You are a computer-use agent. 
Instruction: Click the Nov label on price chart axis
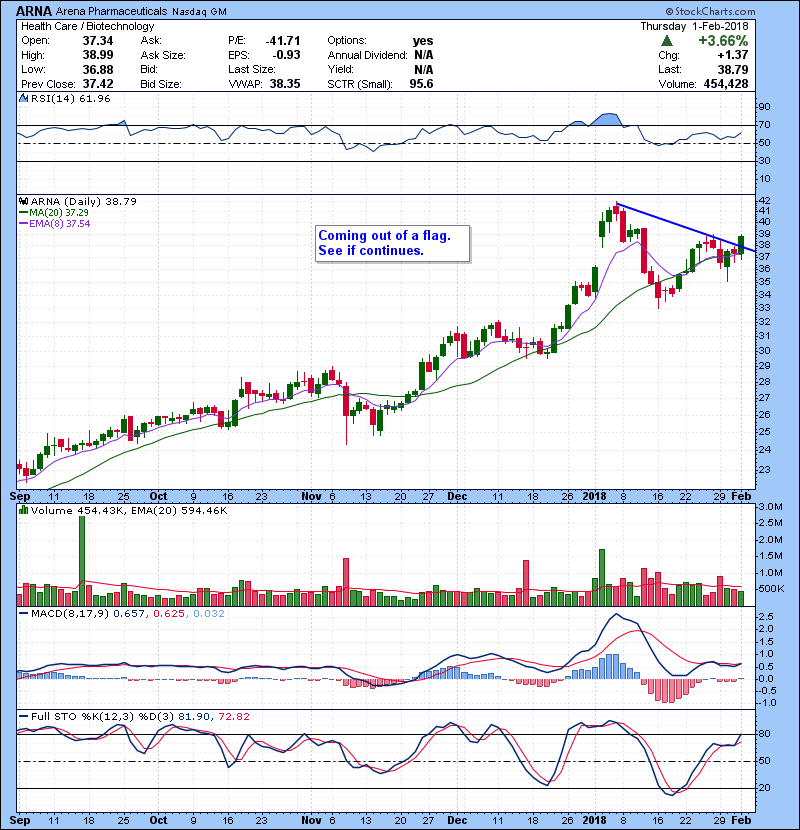[x=311, y=497]
